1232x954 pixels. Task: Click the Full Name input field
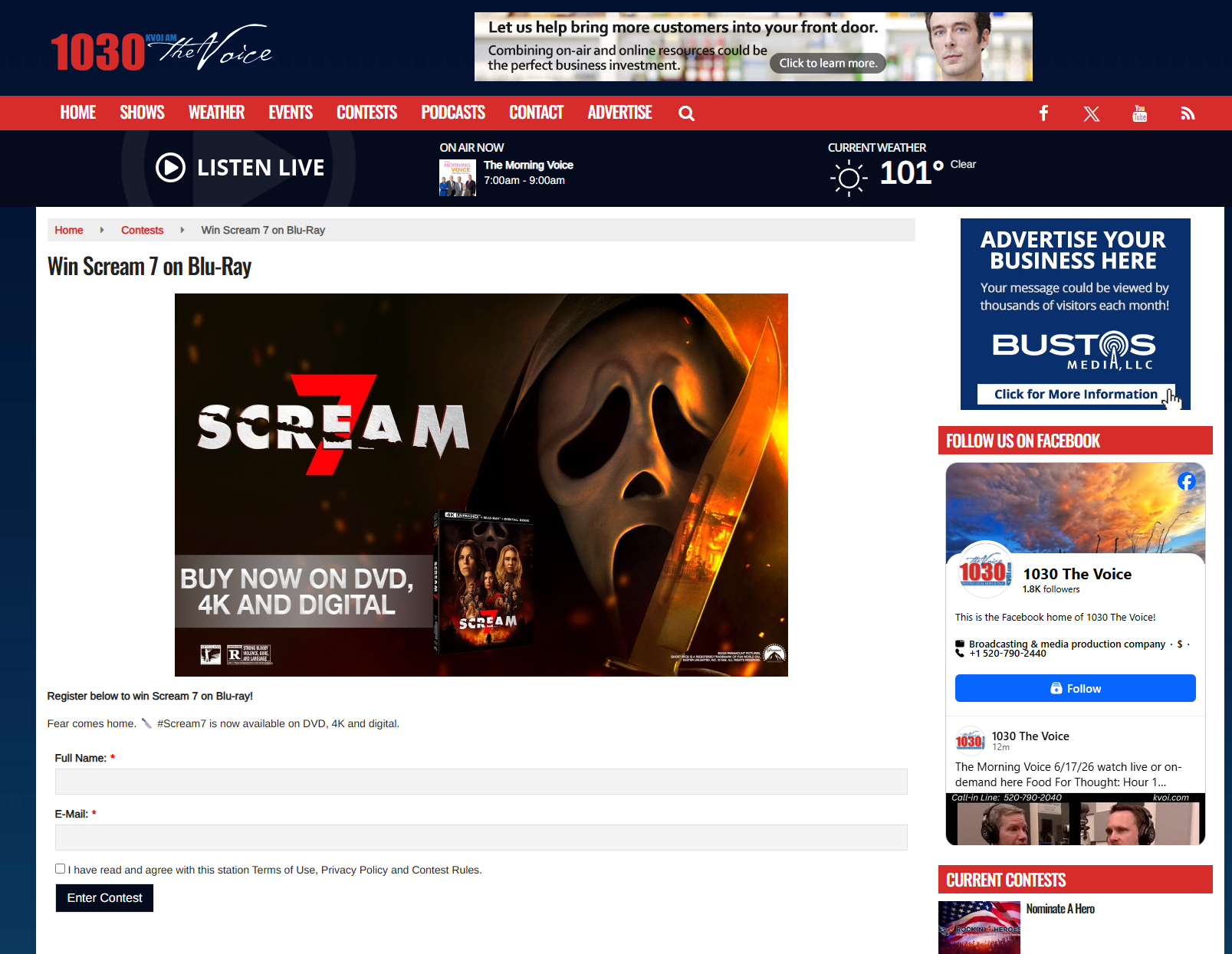tap(481, 782)
